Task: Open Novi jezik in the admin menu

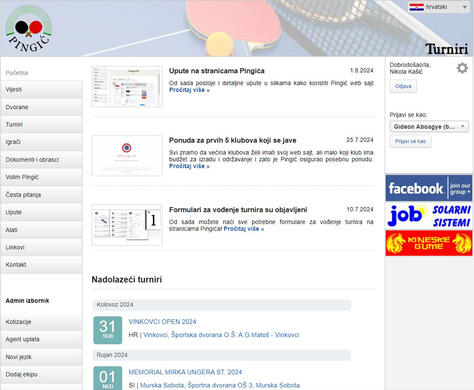Action: pyautogui.click(x=41, y=357)
